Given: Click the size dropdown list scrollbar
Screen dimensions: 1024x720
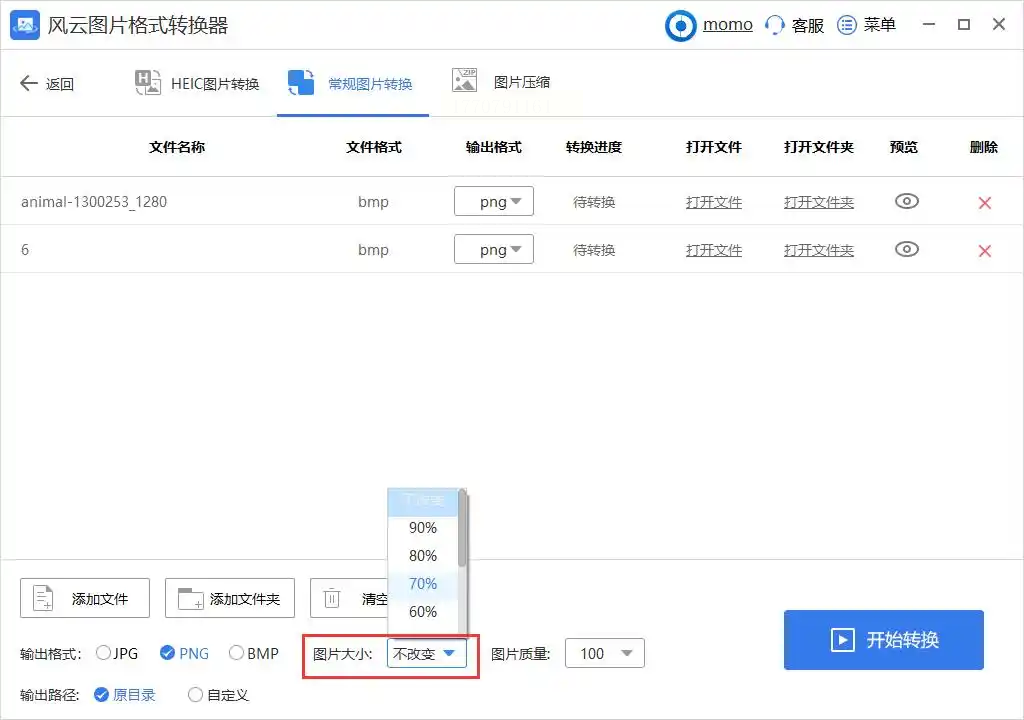Looking at the screenshot, I should pyautogui.click(x=462, y=528).
